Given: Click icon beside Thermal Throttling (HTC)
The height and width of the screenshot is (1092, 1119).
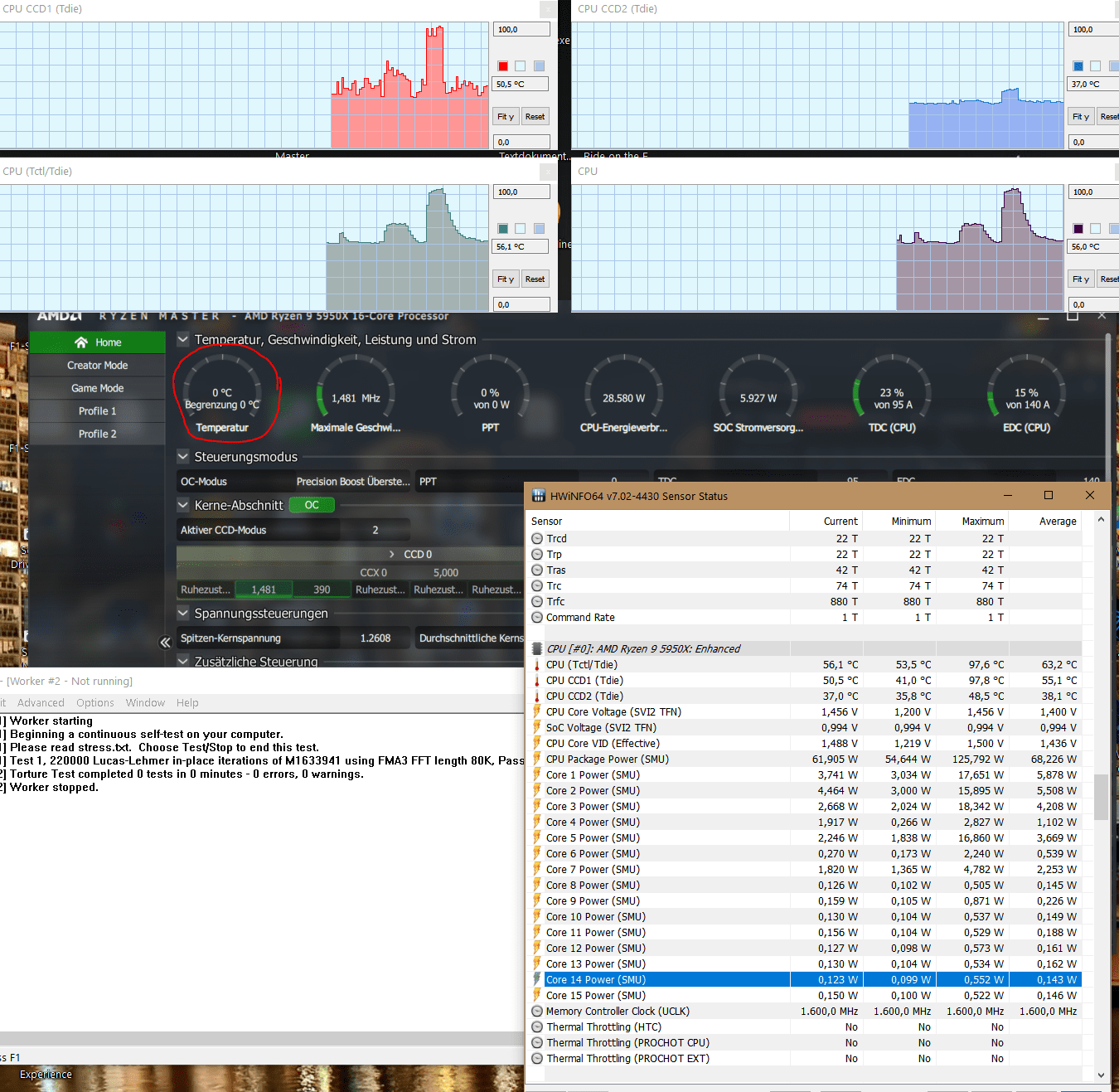Looking at the screenshot, I should point(537,1027).
